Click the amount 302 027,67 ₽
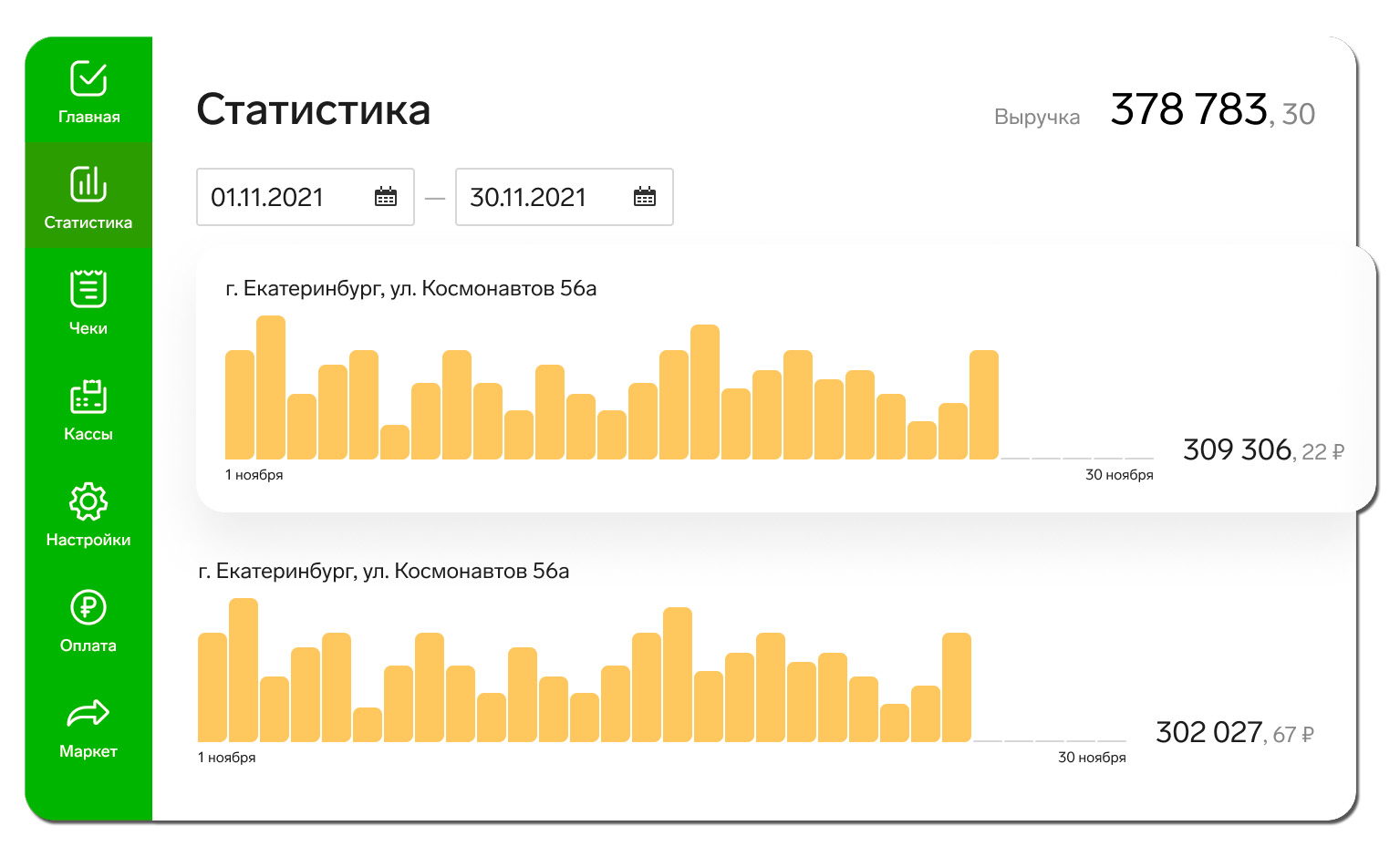This screenshot has height=857, width=1400. (1235, 733)
